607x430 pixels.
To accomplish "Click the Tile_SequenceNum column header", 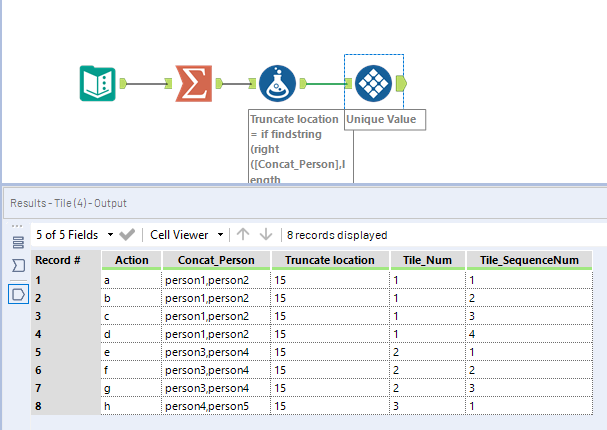I will pos(529,260).
